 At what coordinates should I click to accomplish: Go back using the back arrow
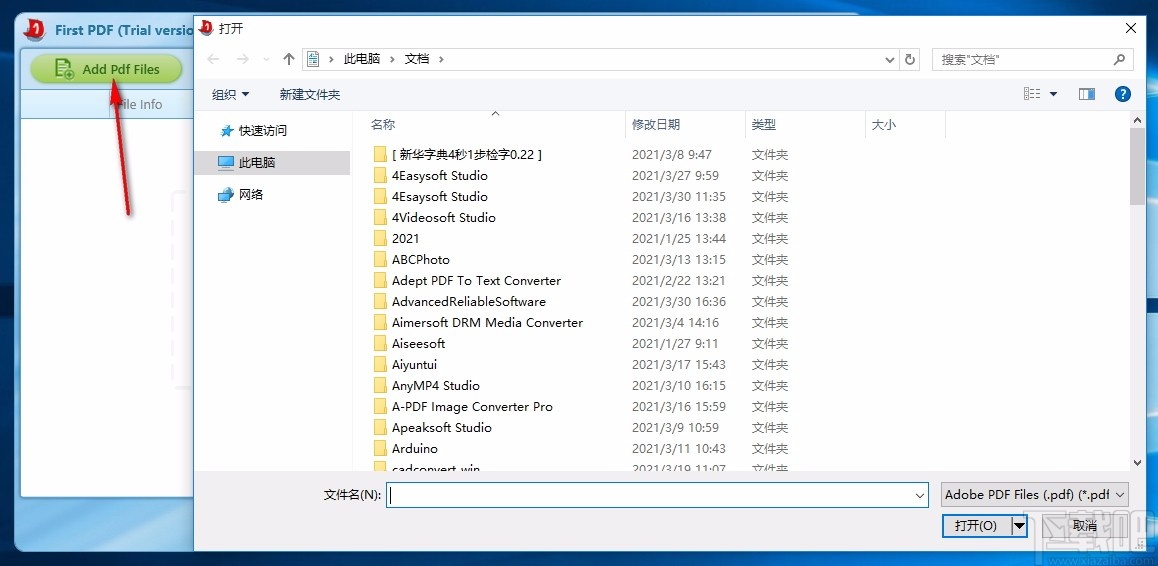tap(213, 59)
